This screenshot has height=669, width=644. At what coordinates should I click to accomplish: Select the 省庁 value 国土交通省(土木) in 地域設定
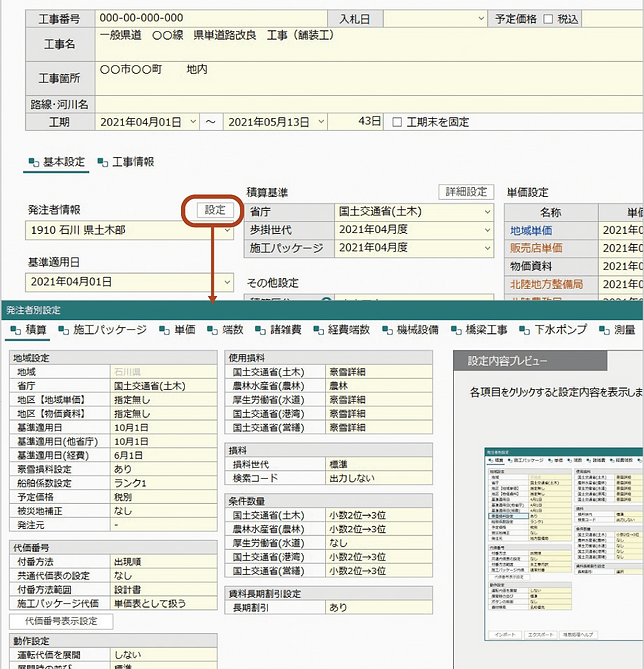click(x=163, y=386)
